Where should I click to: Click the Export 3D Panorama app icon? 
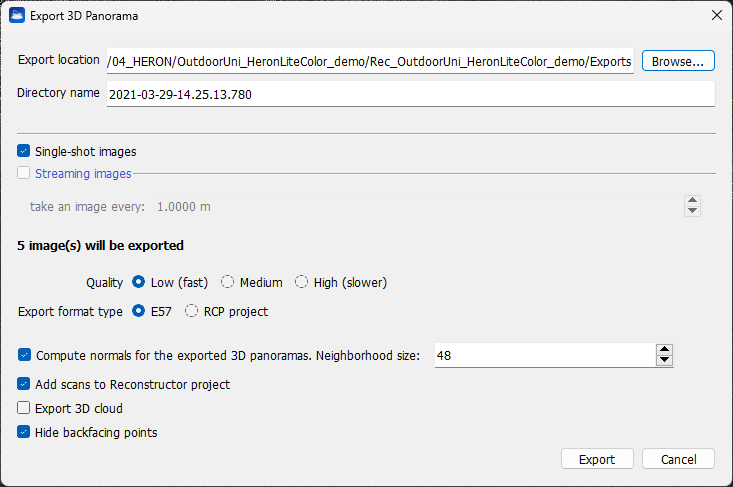pyautogui.click(x=17, y=15)
